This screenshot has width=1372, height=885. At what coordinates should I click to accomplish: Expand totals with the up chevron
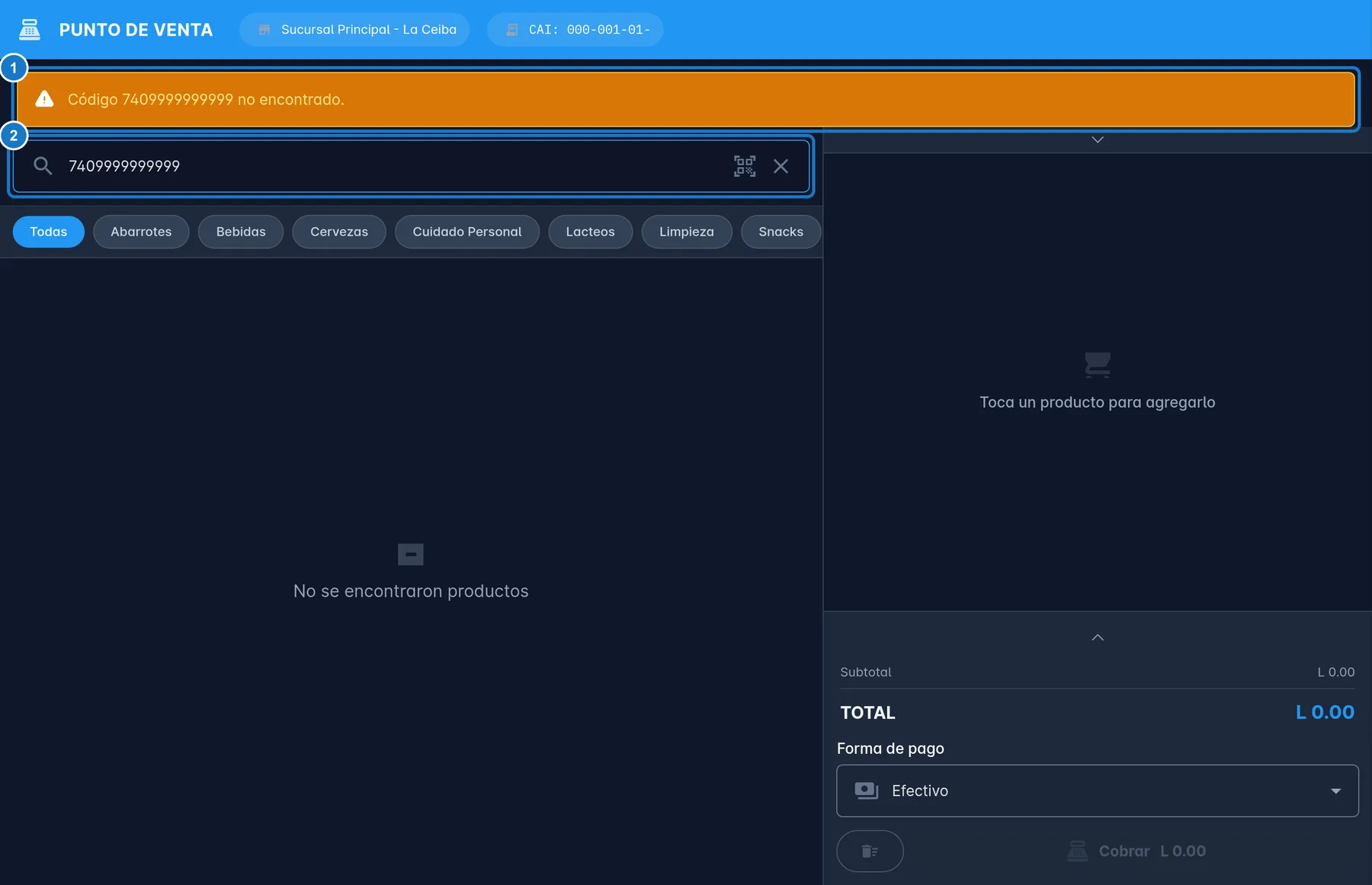(1098, 637)
